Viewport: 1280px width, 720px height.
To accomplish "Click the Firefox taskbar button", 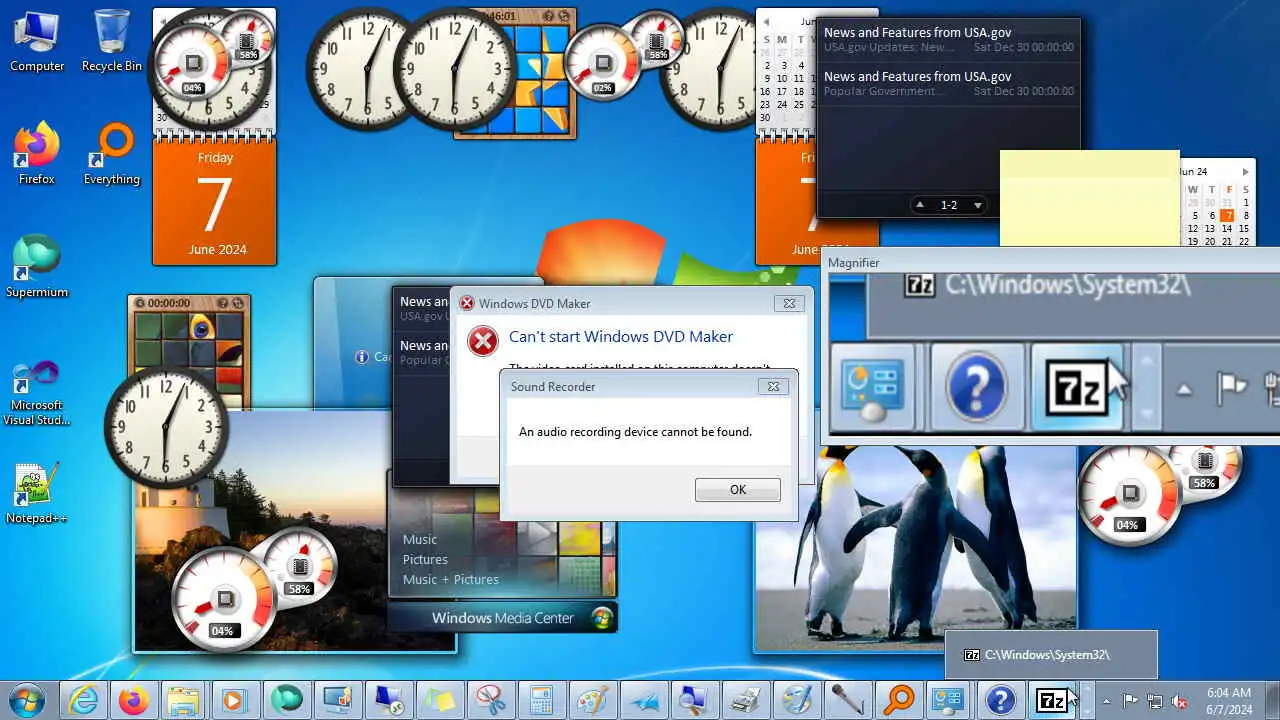I will (x=134, y=701).
